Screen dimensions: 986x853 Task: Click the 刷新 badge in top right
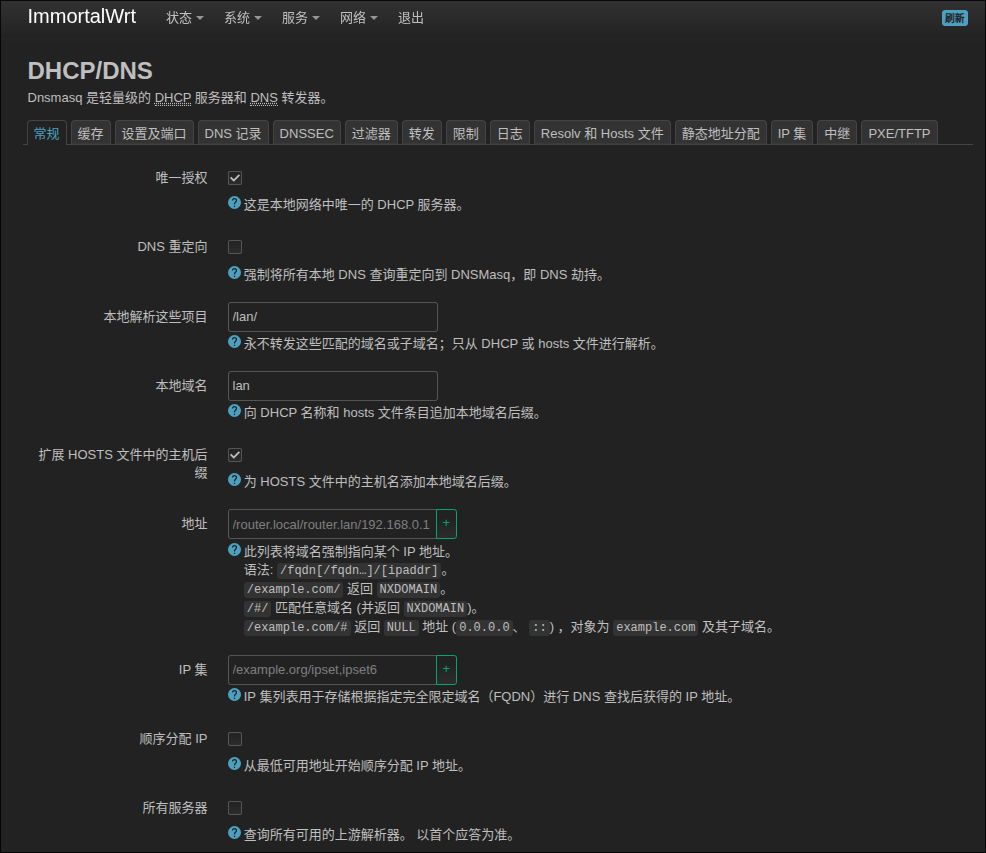click(x=954, y=18)
